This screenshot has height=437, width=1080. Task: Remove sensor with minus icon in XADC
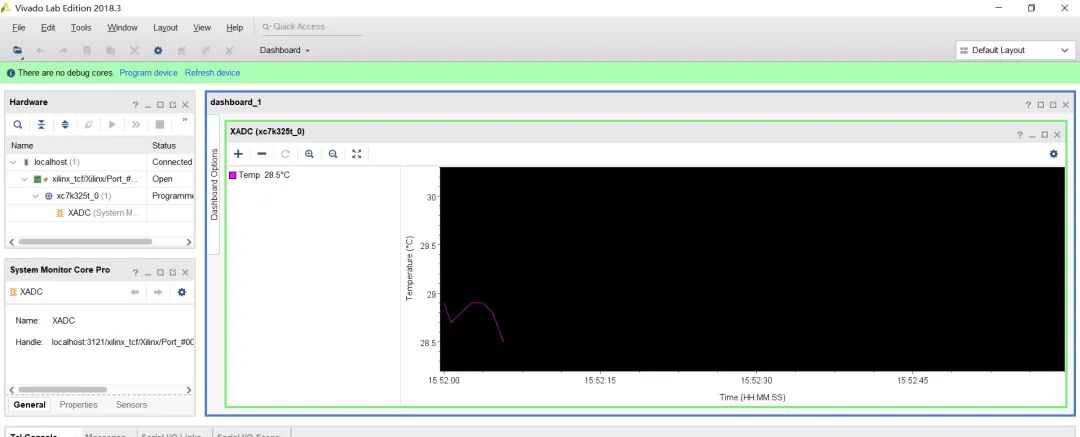click(262, 154)
